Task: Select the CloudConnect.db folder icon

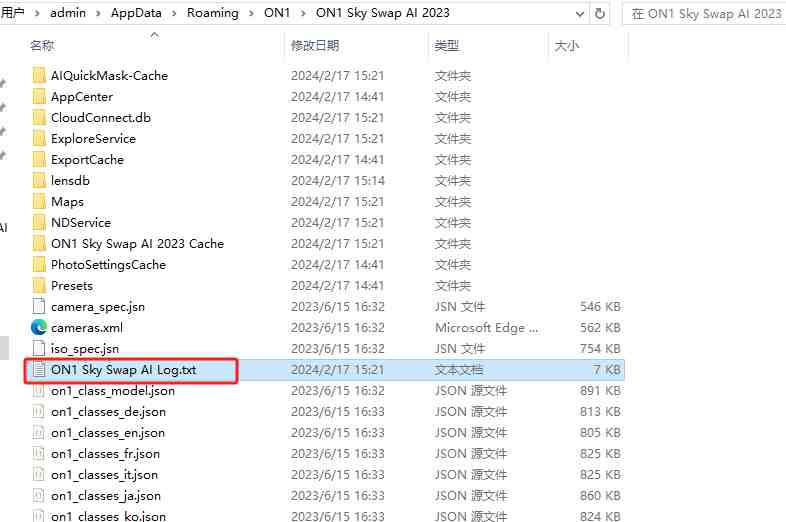Action: click(39, 118)
